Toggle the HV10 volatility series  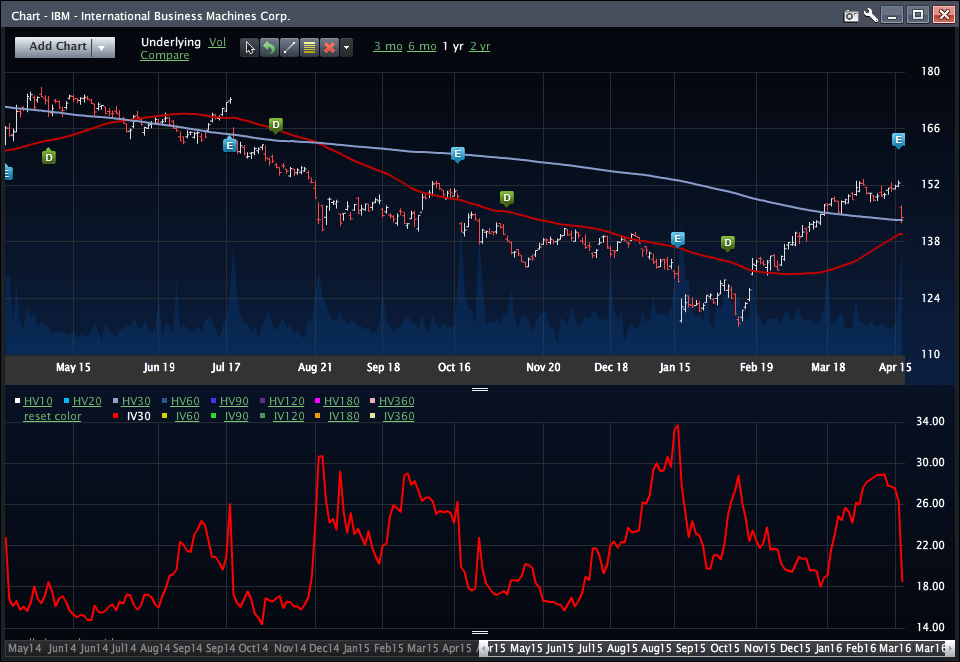tap(38, 401)
